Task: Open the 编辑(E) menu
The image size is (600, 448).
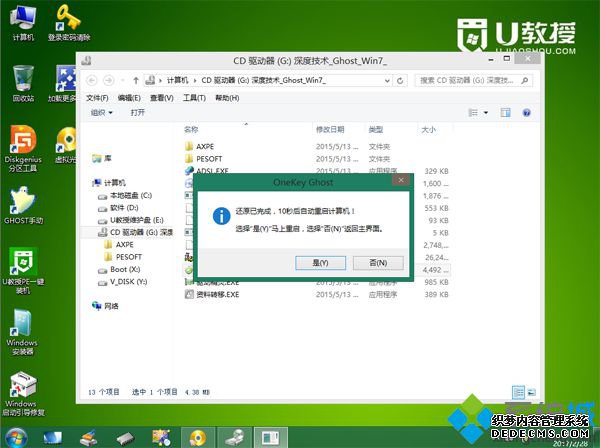Action: tap(129, 98)
